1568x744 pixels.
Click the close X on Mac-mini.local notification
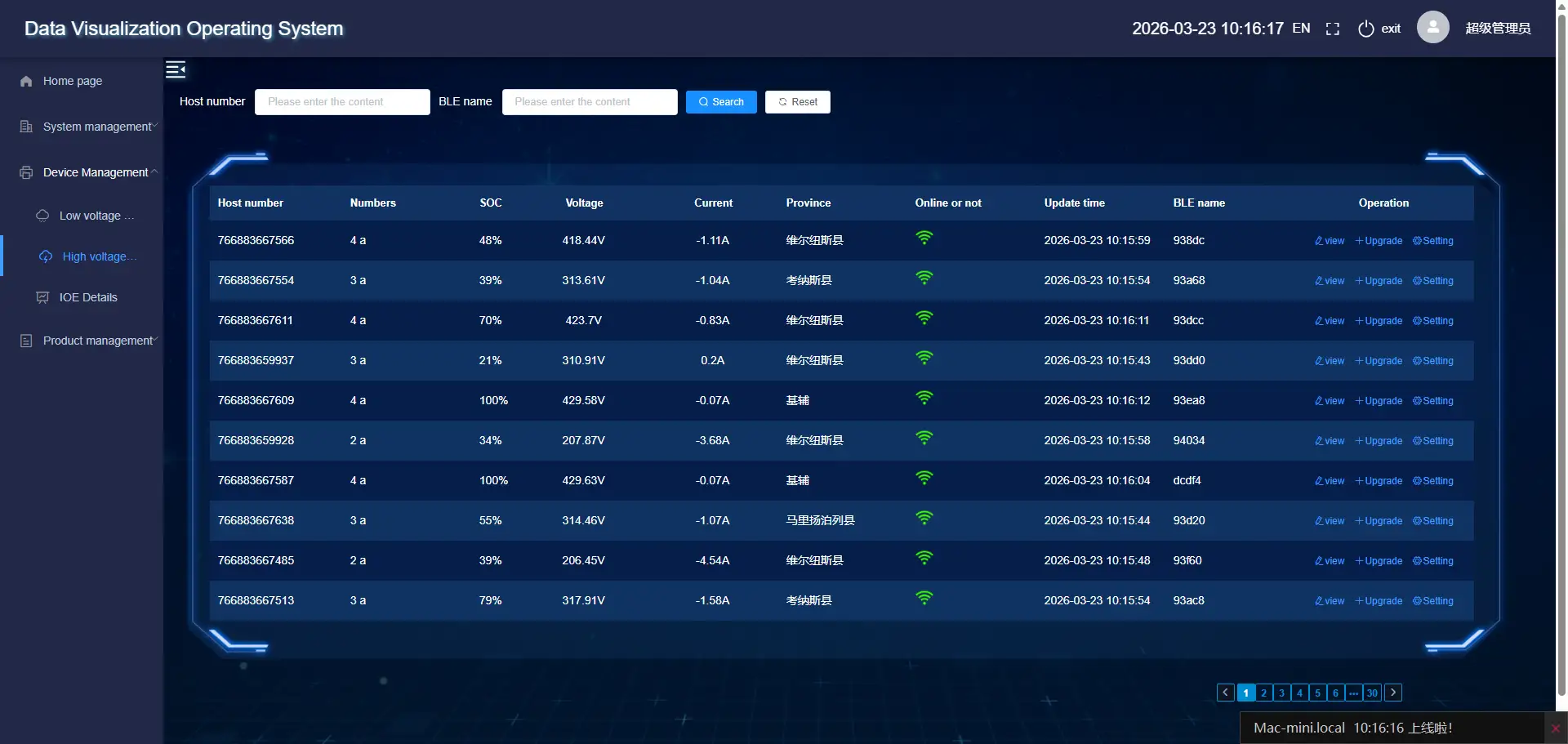tap(1555, 728)
